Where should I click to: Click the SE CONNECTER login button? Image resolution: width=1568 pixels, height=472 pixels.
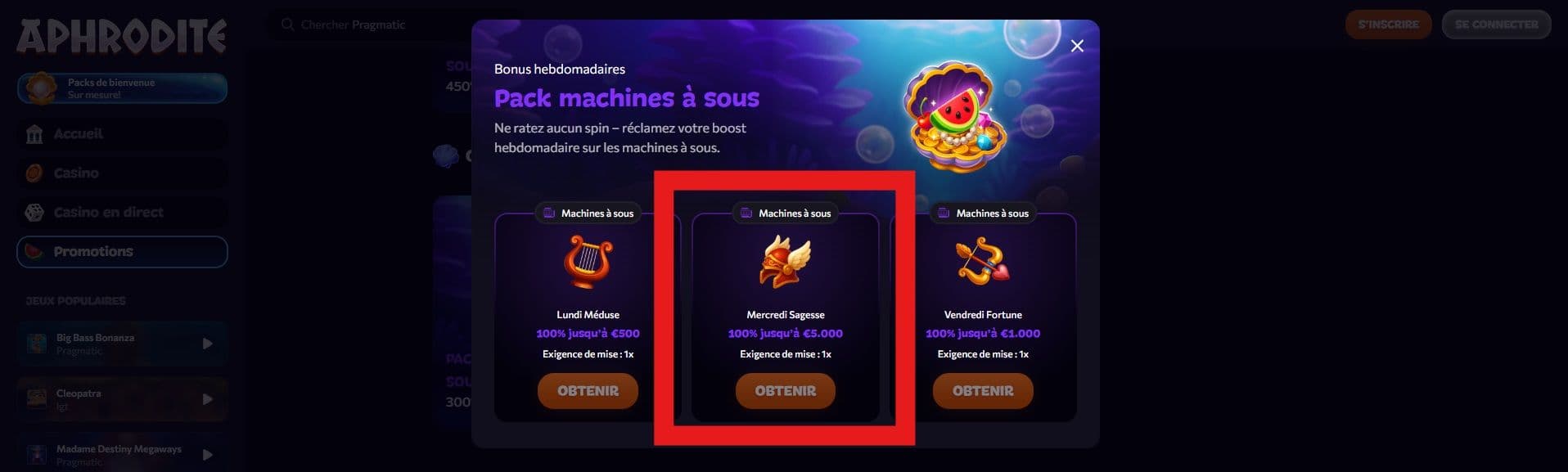1496,25
